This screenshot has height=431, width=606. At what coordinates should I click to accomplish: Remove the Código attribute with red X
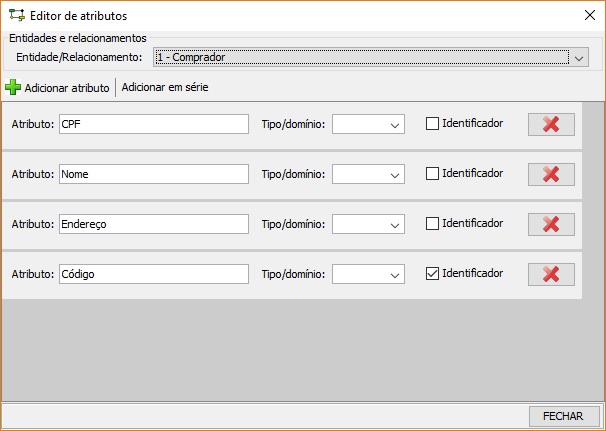click(551, 274)
